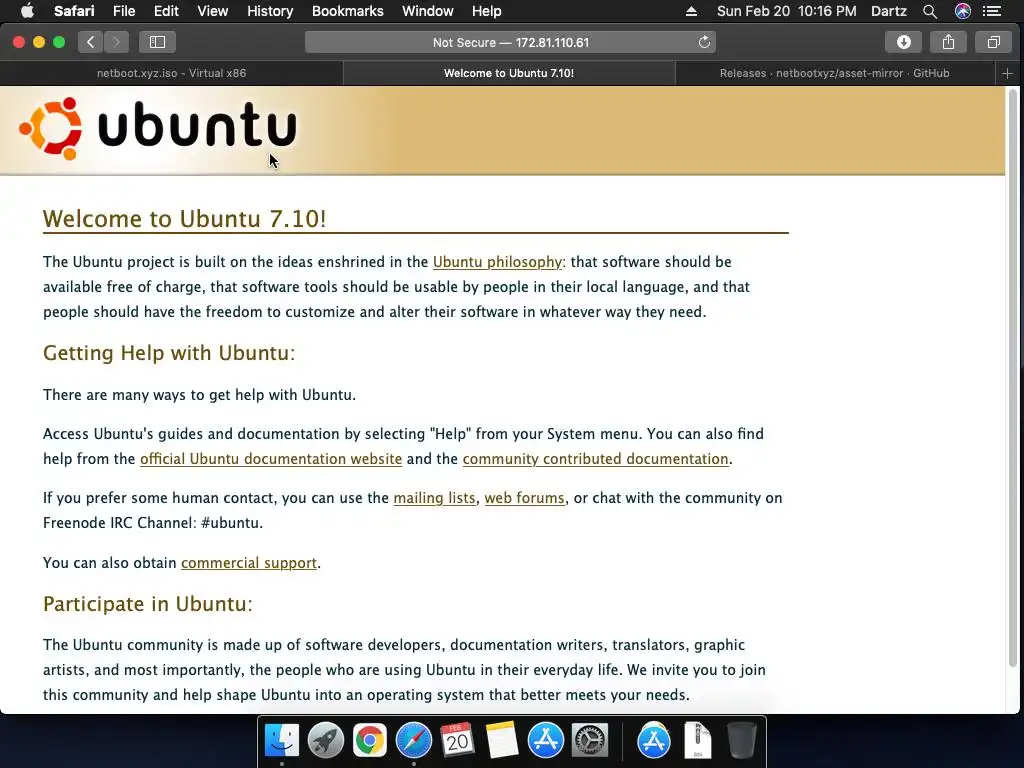
Task: Open Finder from the Dock
Action: [281, 741]
